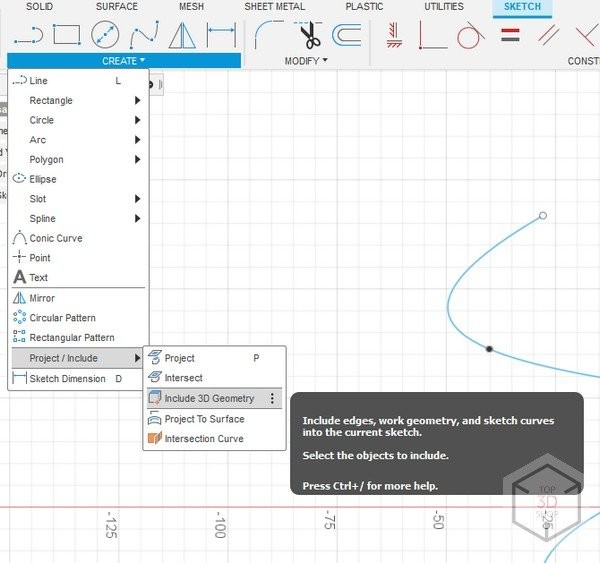Click the Offset tool icon
Screen dimensions: 600x563
[347, 37]
